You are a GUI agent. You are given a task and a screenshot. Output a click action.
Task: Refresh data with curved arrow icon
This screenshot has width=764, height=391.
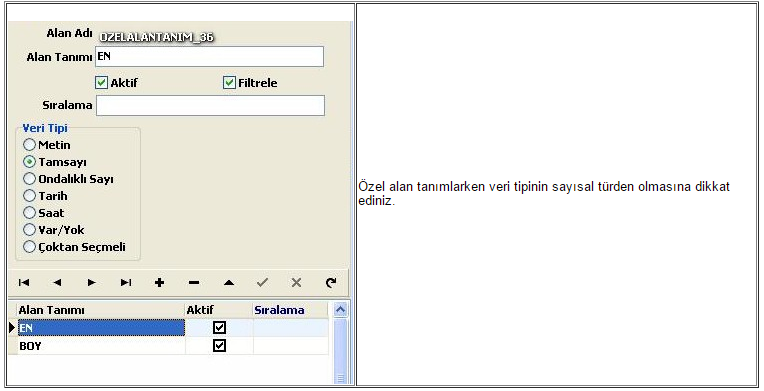(331, 282)
